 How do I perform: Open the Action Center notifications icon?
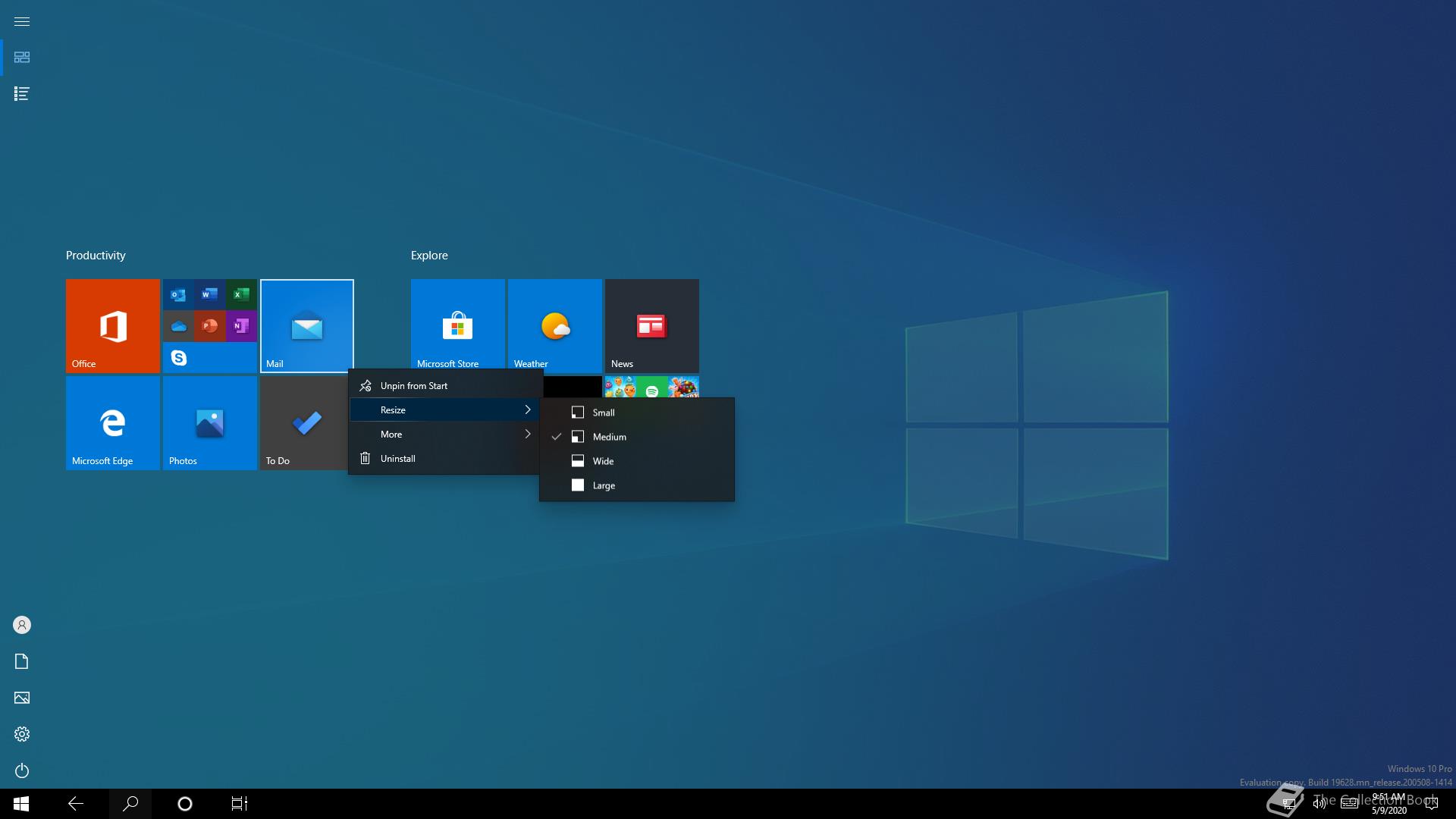pos(1432,804)
